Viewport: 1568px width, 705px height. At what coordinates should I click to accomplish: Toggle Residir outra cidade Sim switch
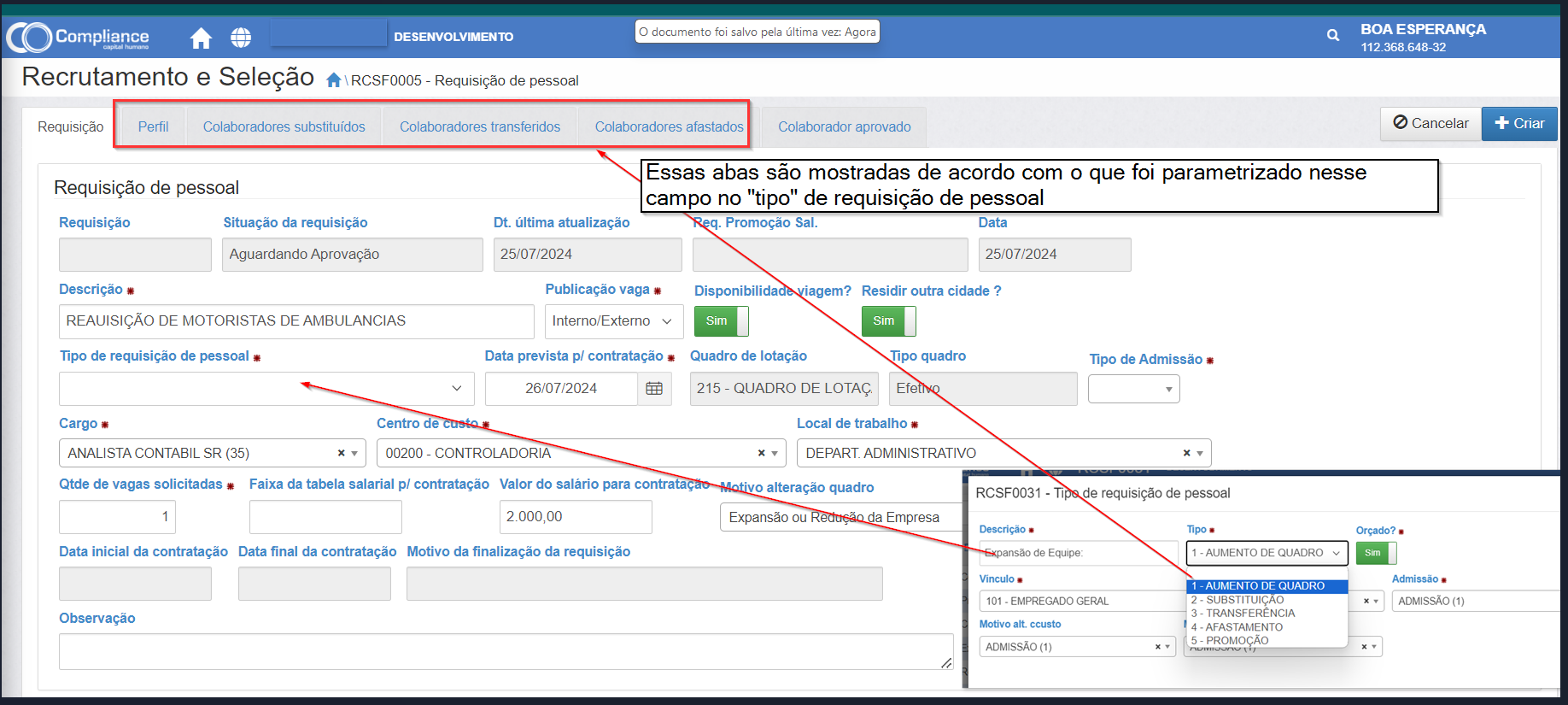point(889,320)
